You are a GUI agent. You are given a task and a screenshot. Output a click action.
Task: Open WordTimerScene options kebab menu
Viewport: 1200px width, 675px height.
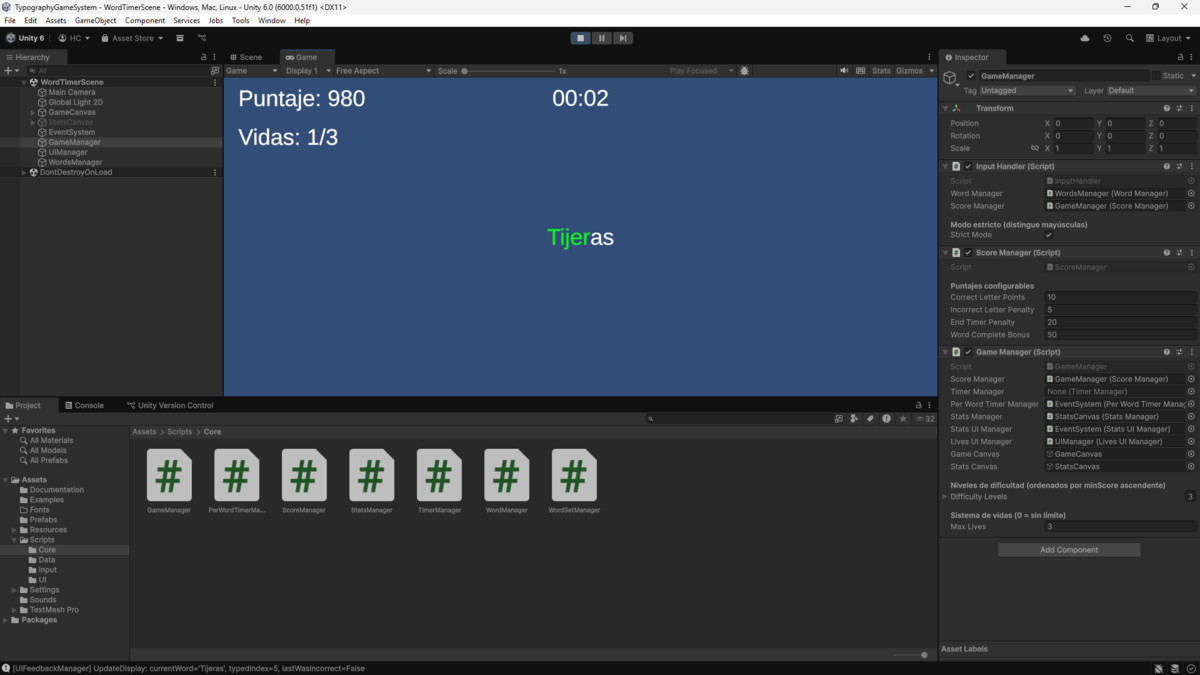click(x=215, y=82)
